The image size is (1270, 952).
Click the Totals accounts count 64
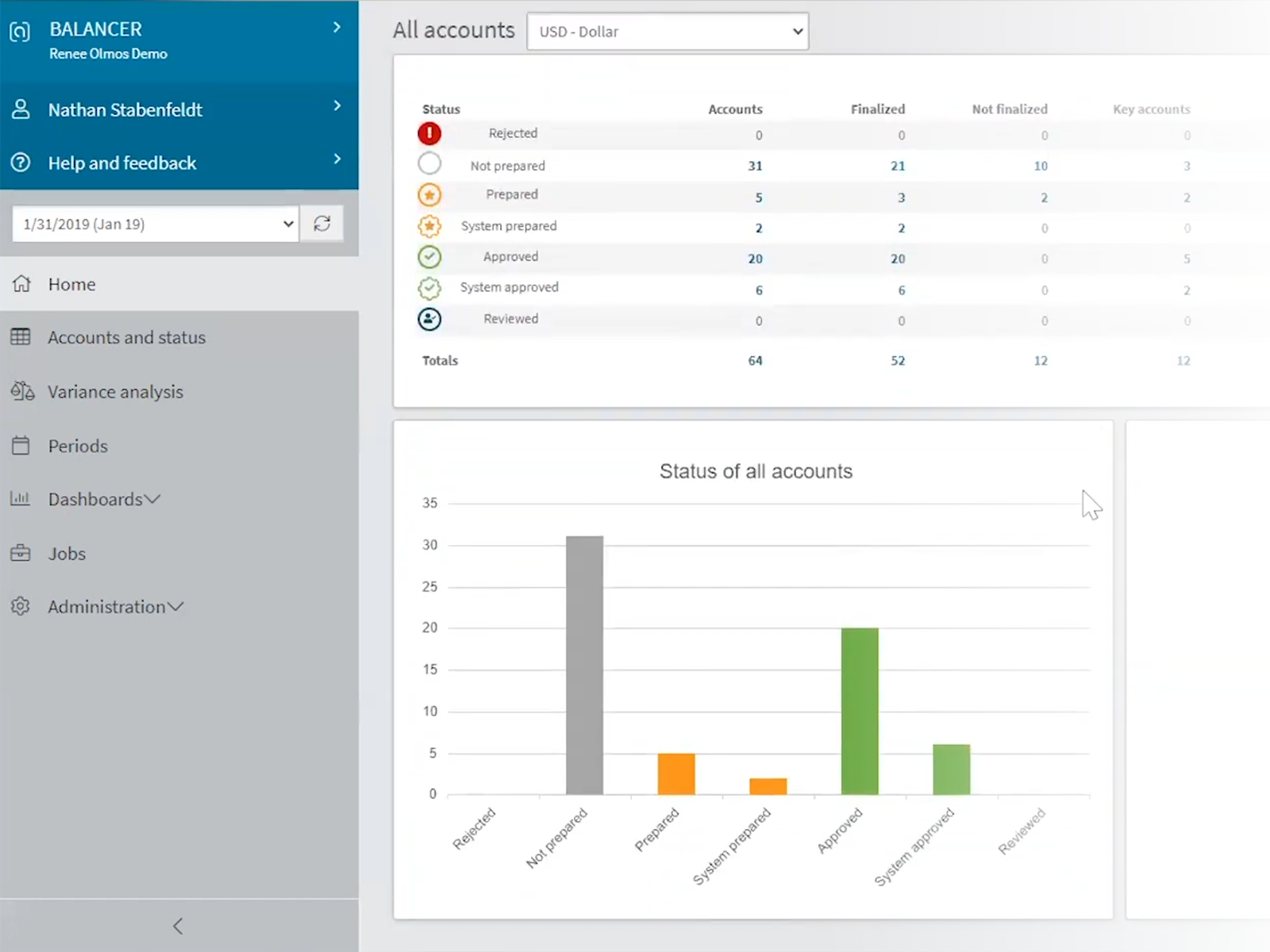(x=755, y=361)
